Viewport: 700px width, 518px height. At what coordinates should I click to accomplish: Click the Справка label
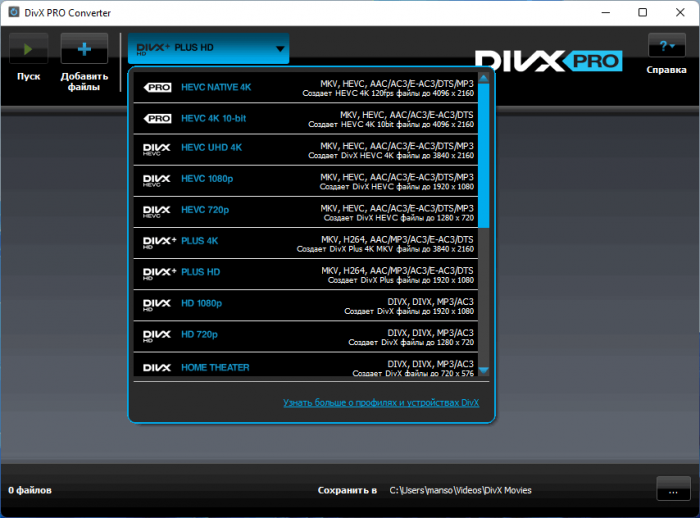click(667, 70)
